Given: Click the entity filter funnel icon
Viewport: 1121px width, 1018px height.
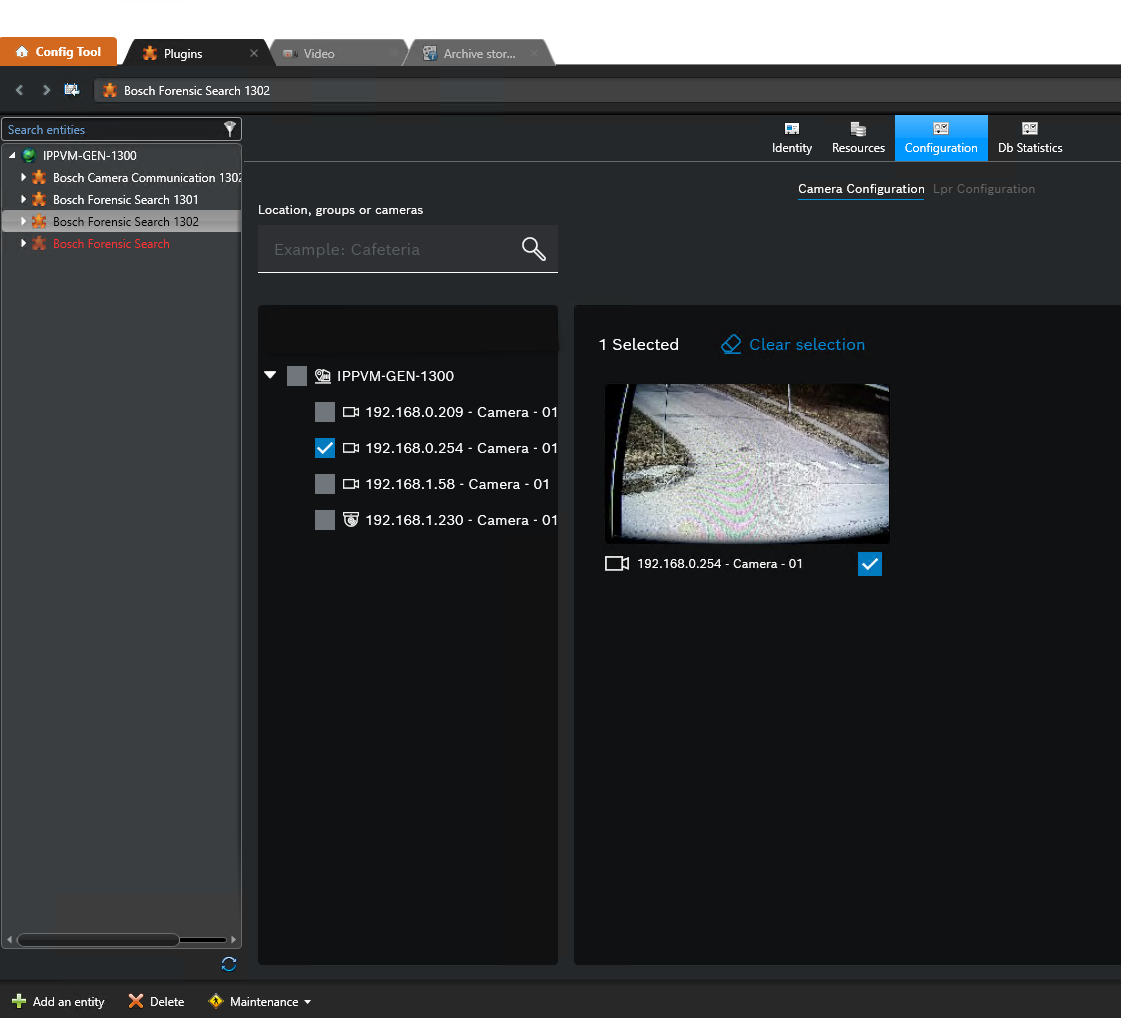Looking at the screenshot, I should pyautogui.click(x=230, y=129).
